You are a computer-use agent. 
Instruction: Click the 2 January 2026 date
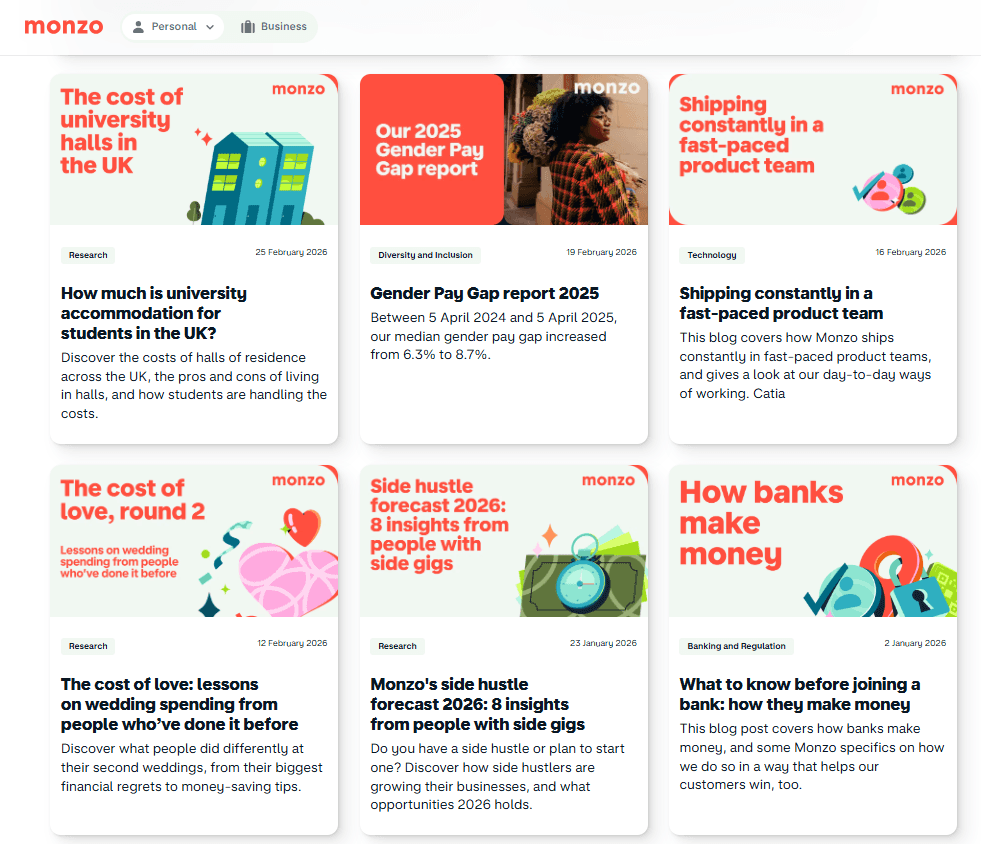(915, 643)
